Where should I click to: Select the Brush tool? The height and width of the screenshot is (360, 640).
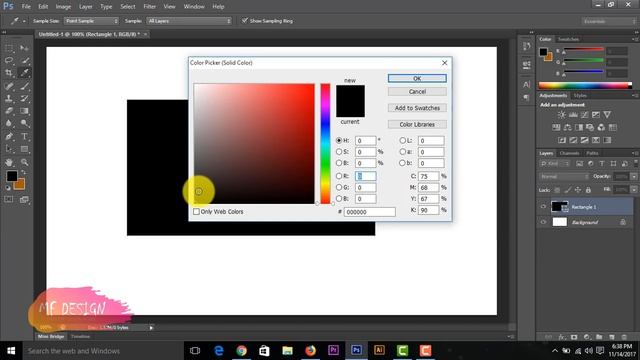pos(24,86)
